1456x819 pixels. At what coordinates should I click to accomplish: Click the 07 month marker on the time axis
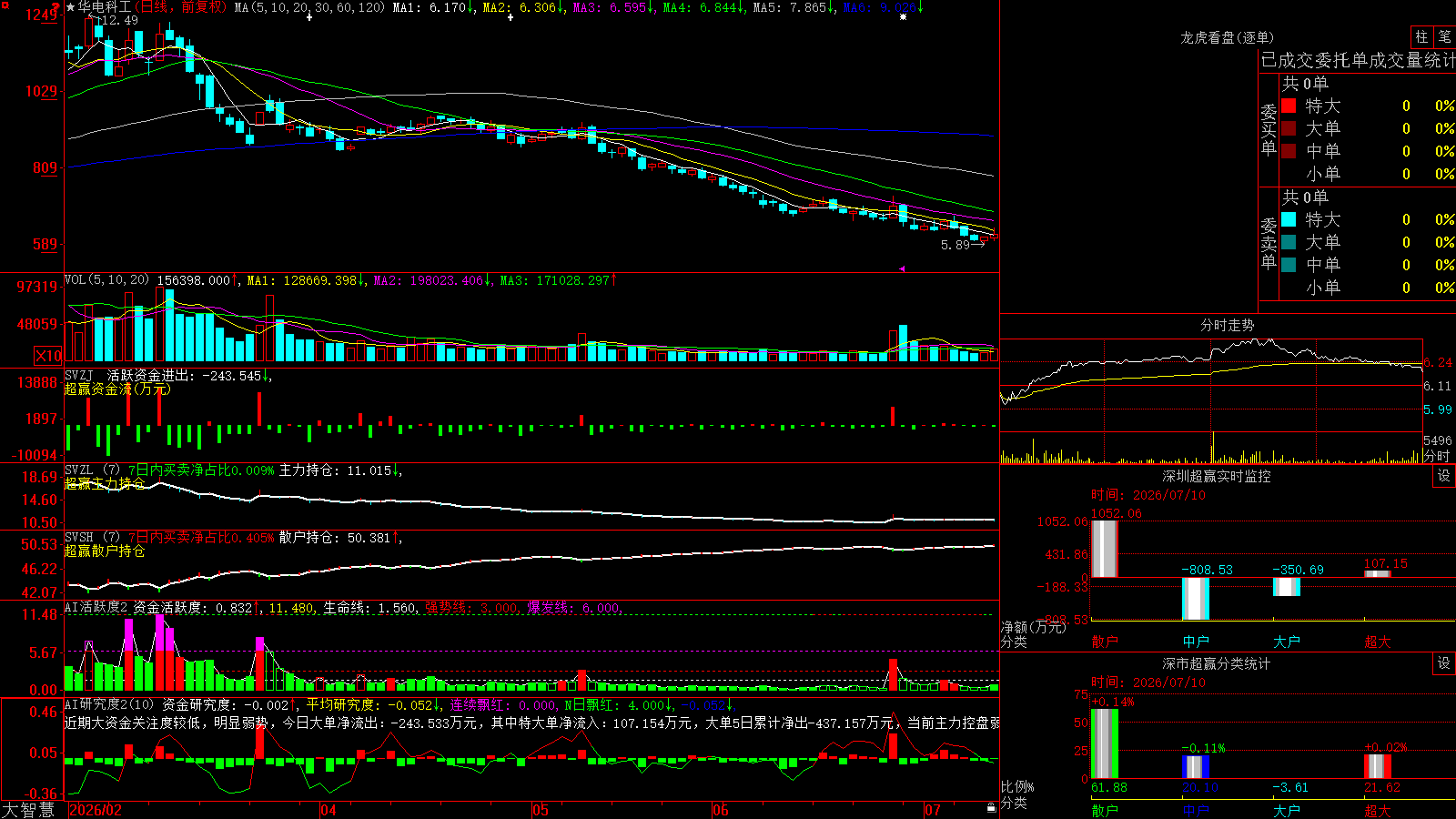click(x=933, y=810)
